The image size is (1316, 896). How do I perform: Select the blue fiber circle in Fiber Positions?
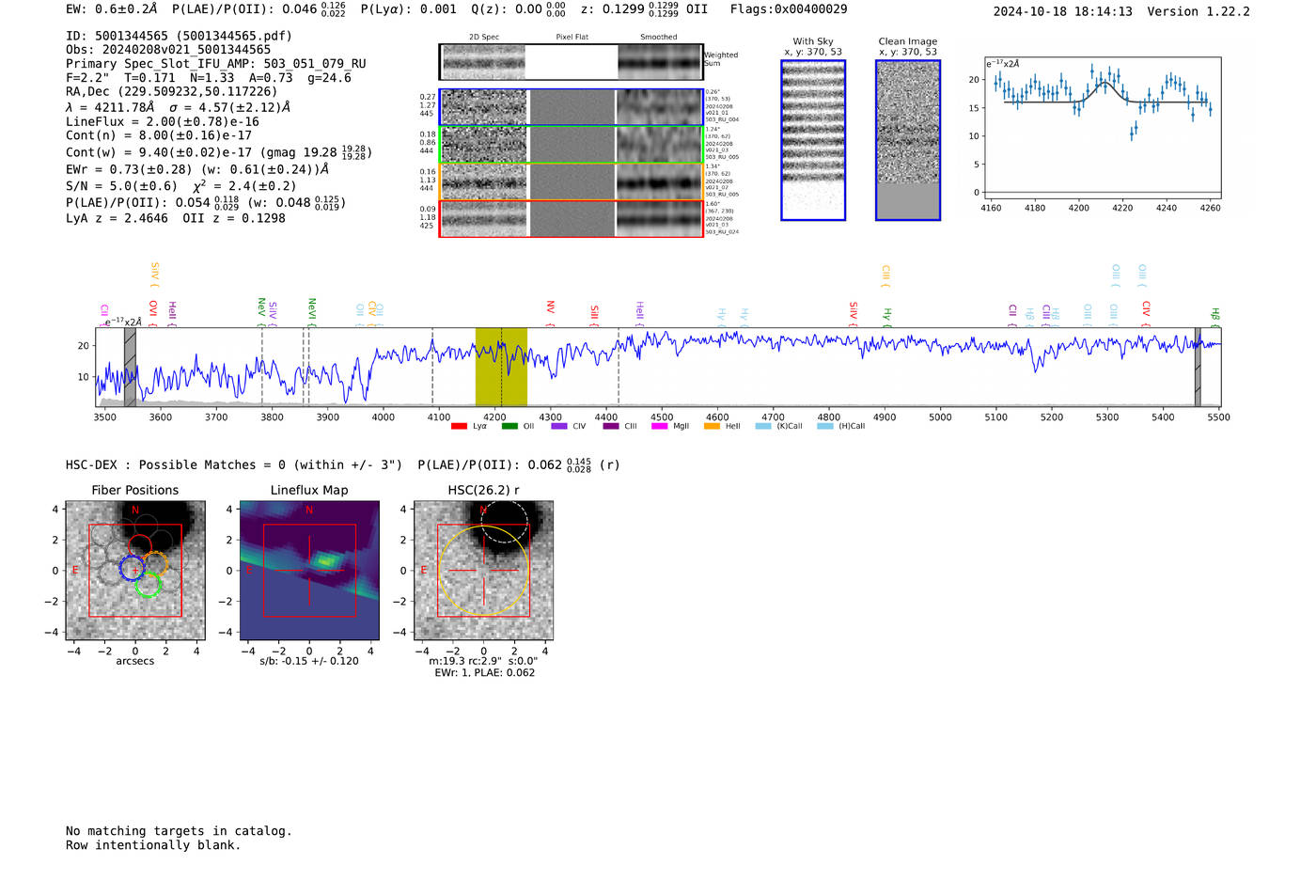[133, 568]
